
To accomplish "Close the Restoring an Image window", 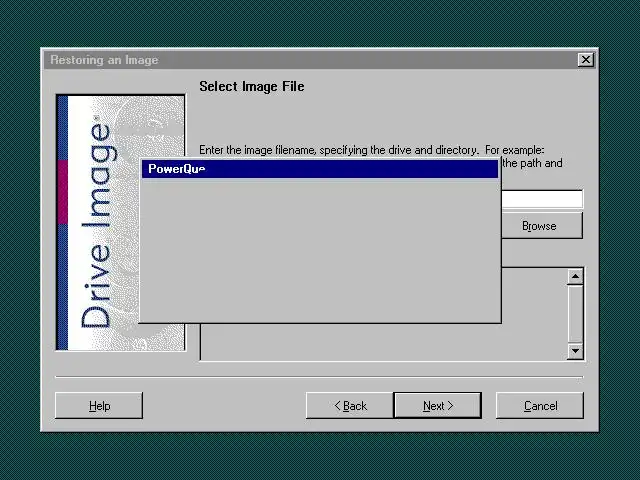I will tap(586, 60).
